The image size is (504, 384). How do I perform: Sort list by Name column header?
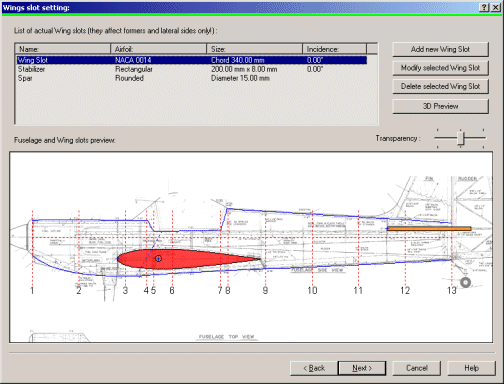[63, 49]
